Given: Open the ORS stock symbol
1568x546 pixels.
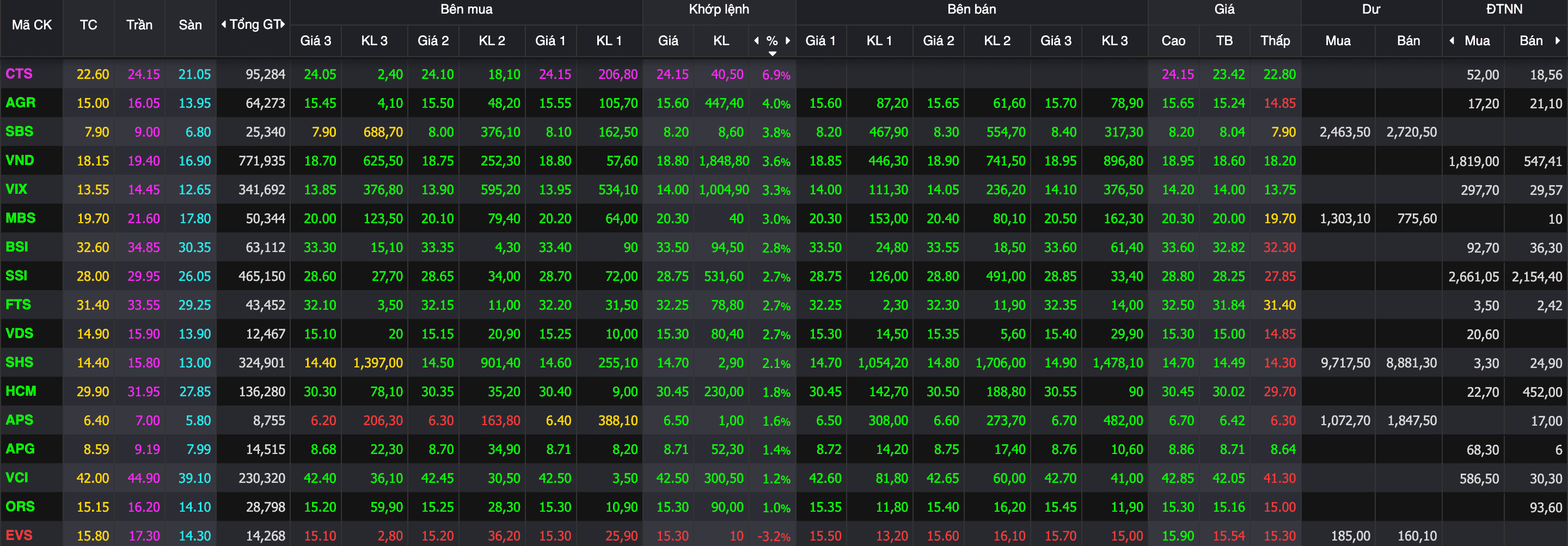Looking at the screenshot, I should 20,506.
